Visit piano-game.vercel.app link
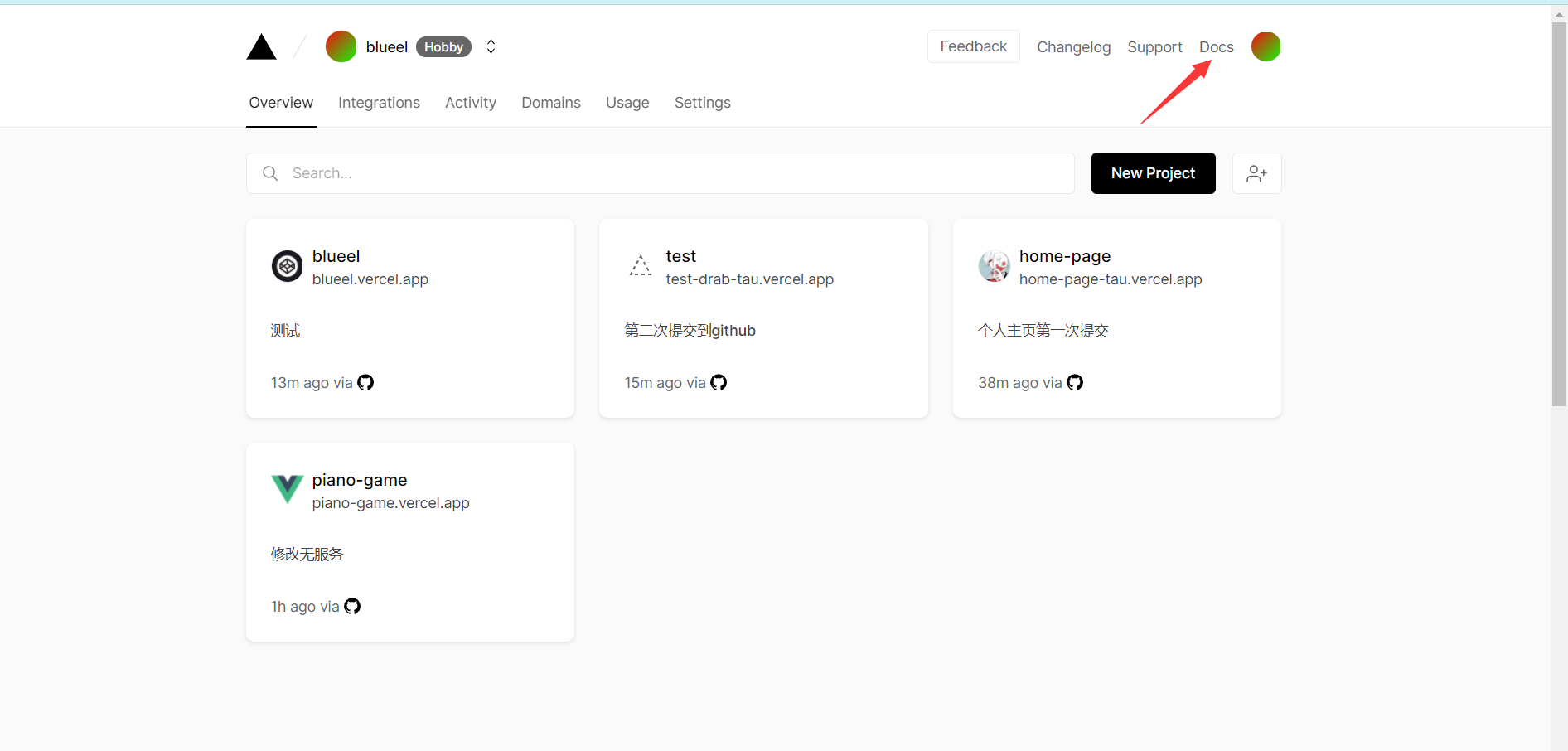Screen dimensions: 1568x751 pos(391,503)
